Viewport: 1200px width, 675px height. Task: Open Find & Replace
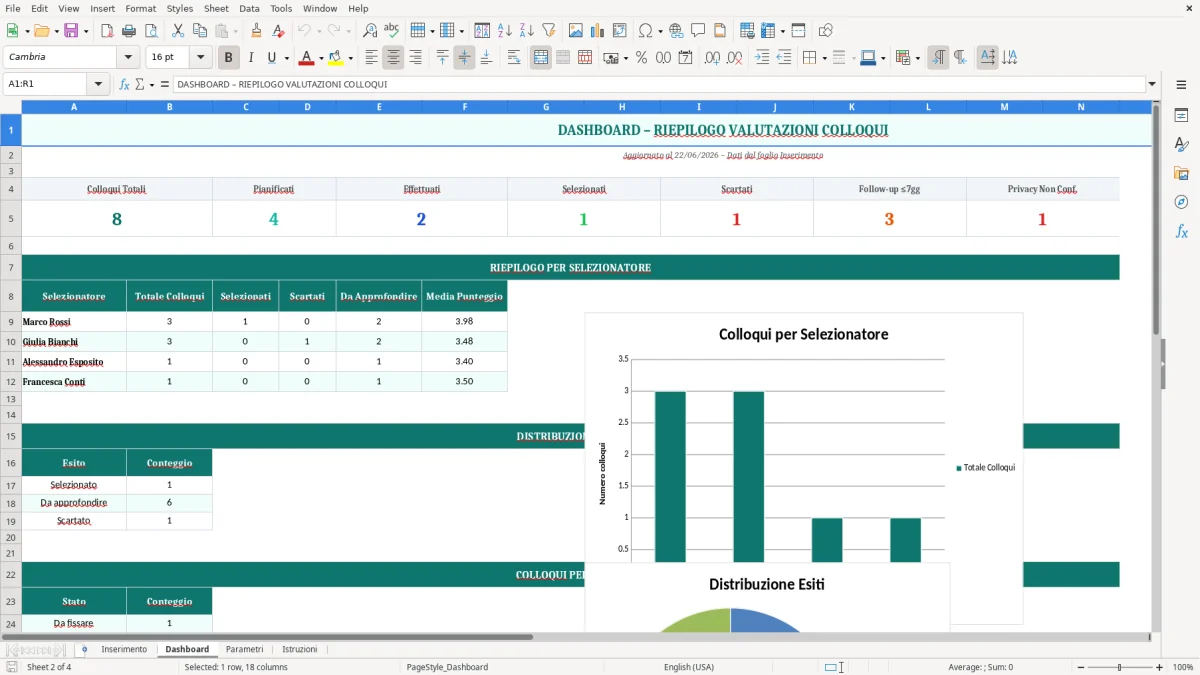click(370, 31)
